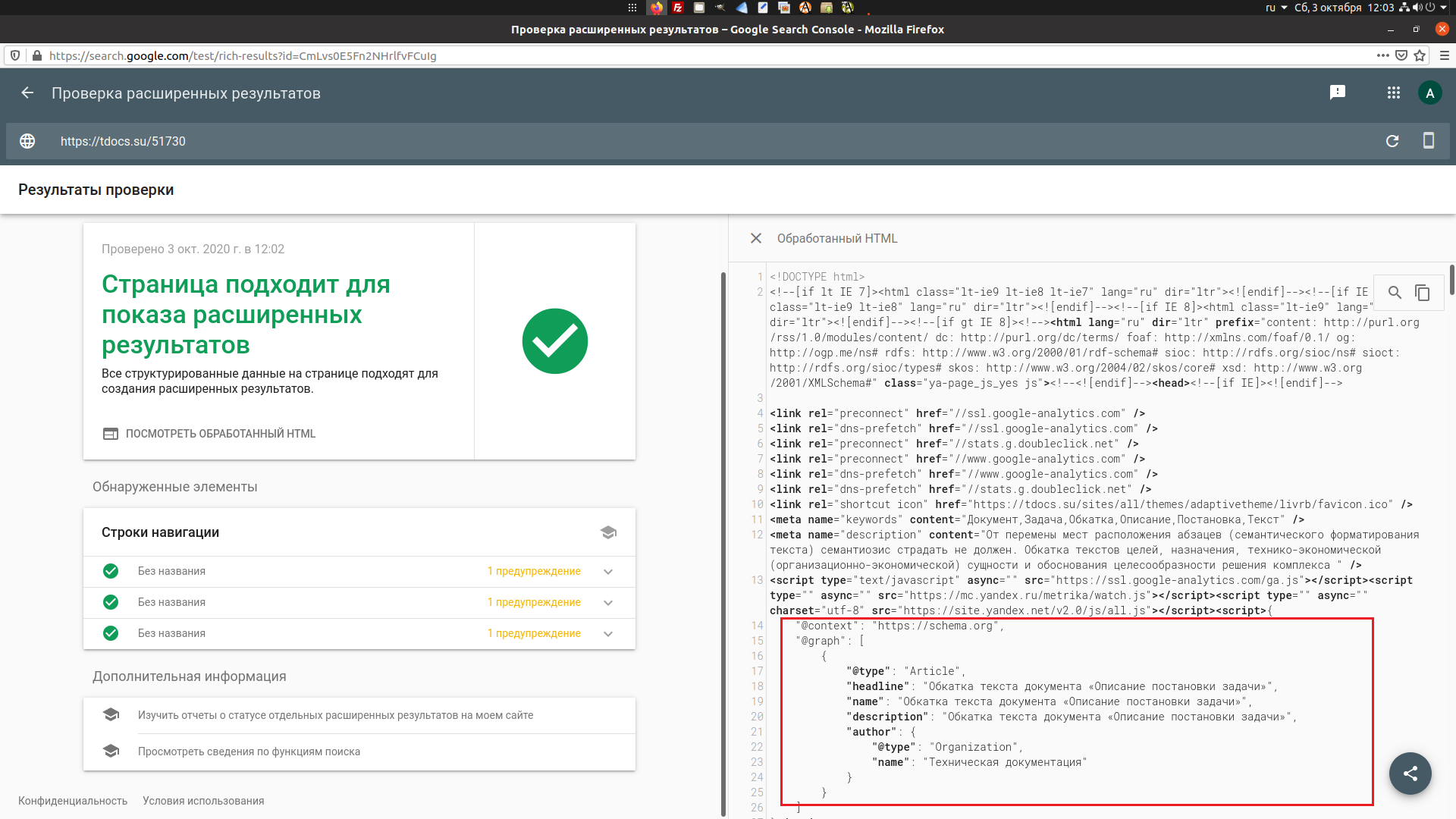
Task: Click the meta keywords line in the code
Action: point(1037,519)
